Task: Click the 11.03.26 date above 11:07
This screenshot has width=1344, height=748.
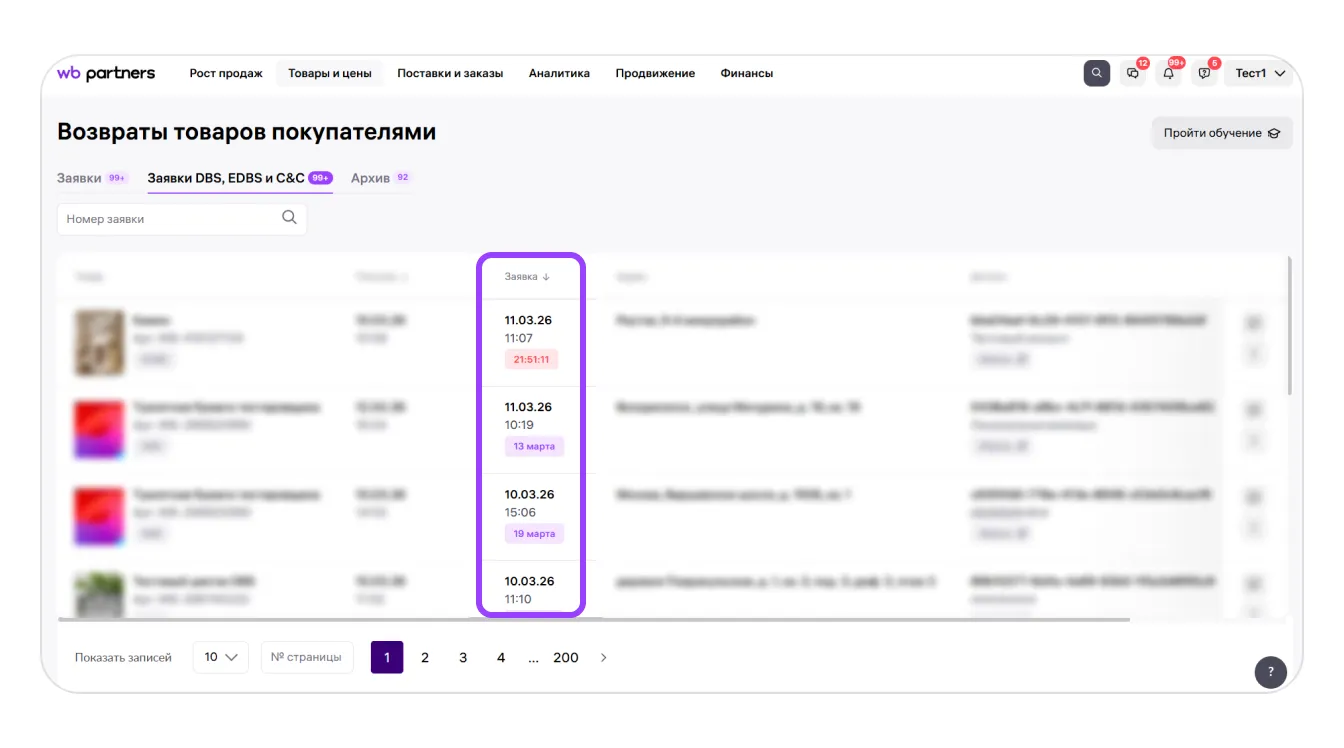Action: tap(528, 320)
